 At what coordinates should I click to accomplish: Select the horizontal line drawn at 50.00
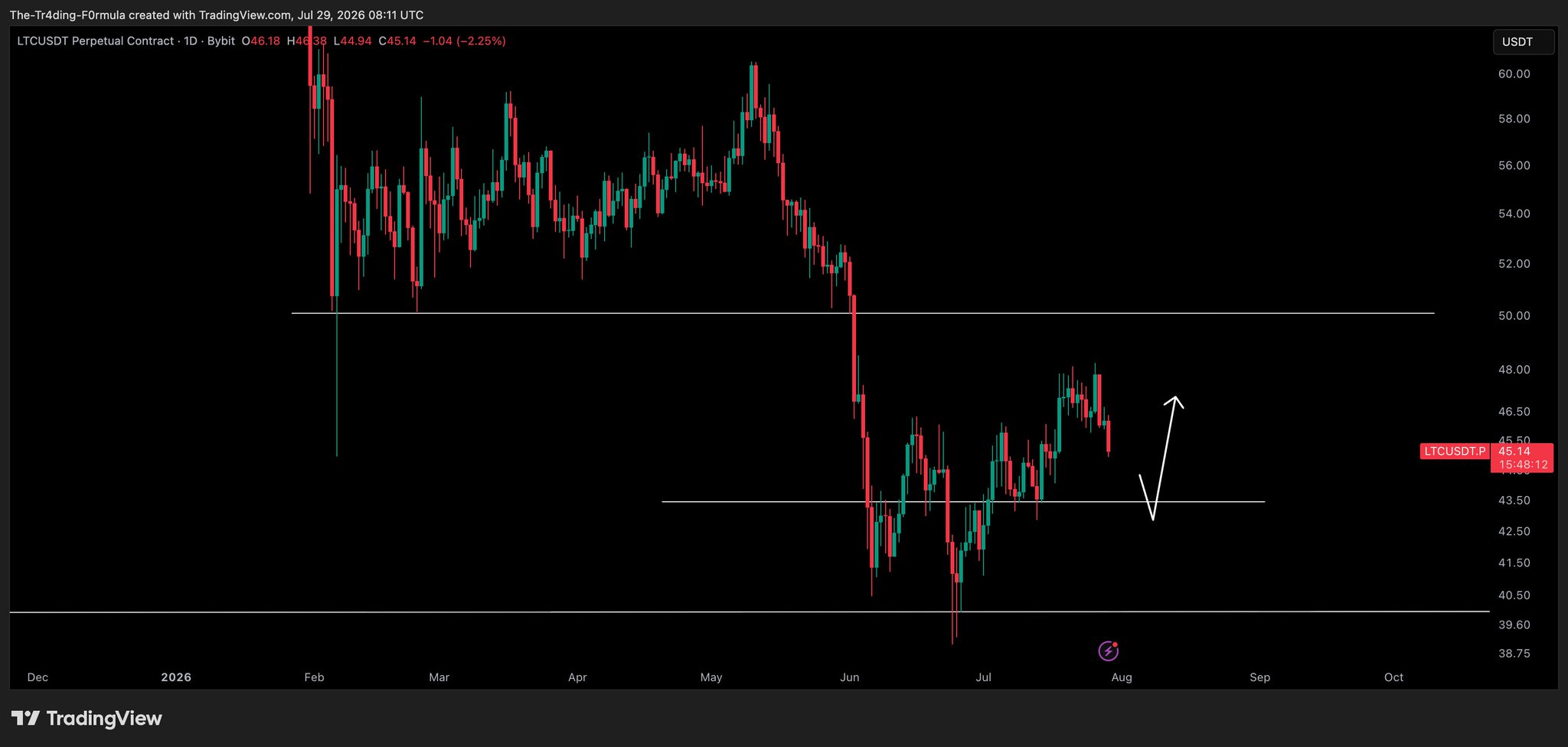pyautogui.click(x=863, y=313)
